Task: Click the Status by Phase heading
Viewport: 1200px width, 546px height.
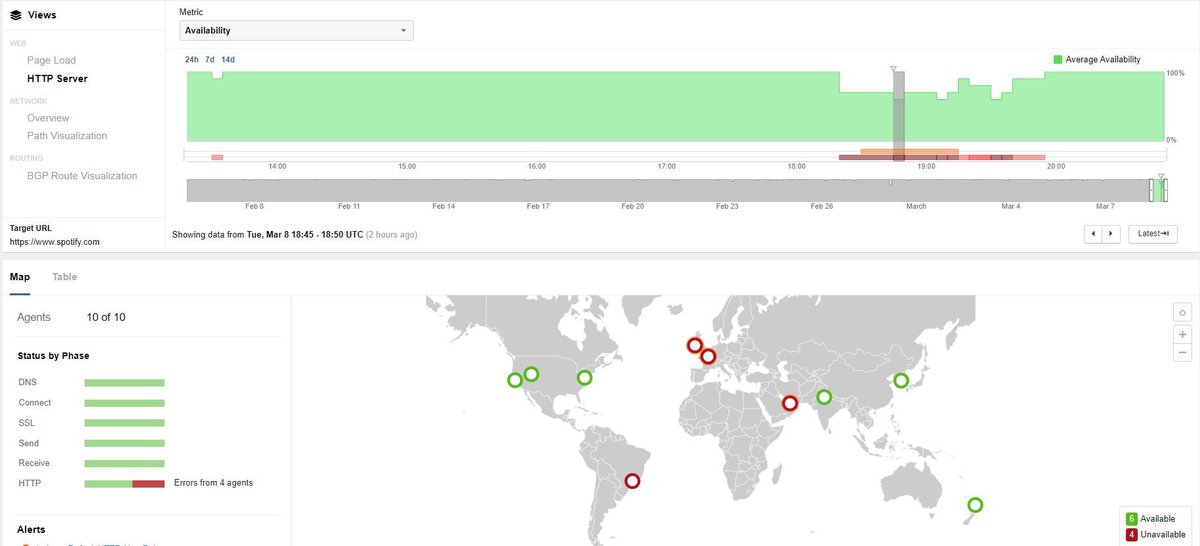Action: (54, 355)
